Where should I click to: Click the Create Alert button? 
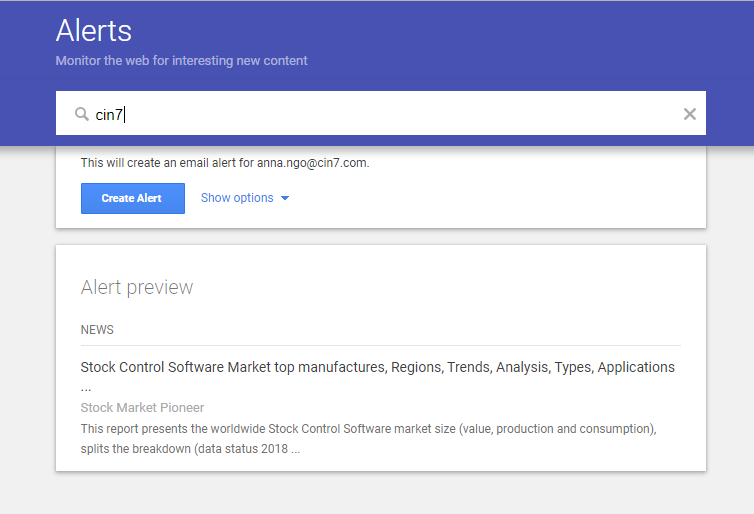click(x=133, y=198)
